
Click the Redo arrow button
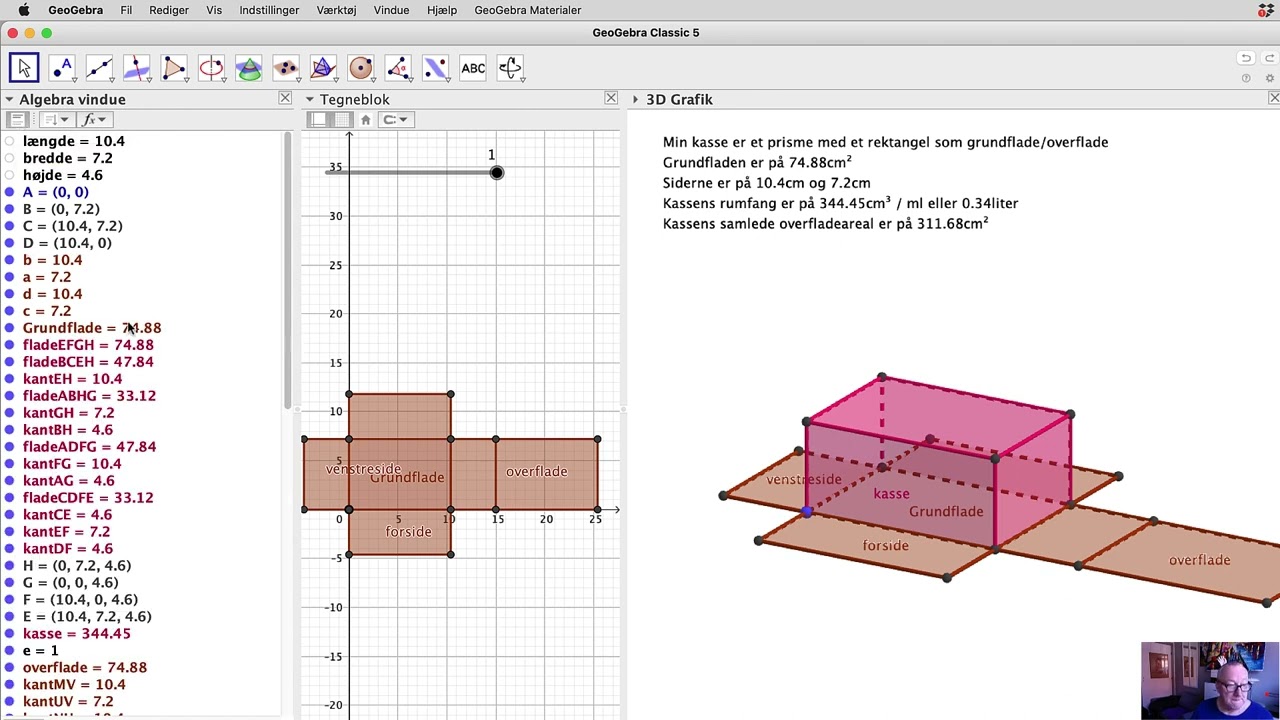coord(1270,58)
